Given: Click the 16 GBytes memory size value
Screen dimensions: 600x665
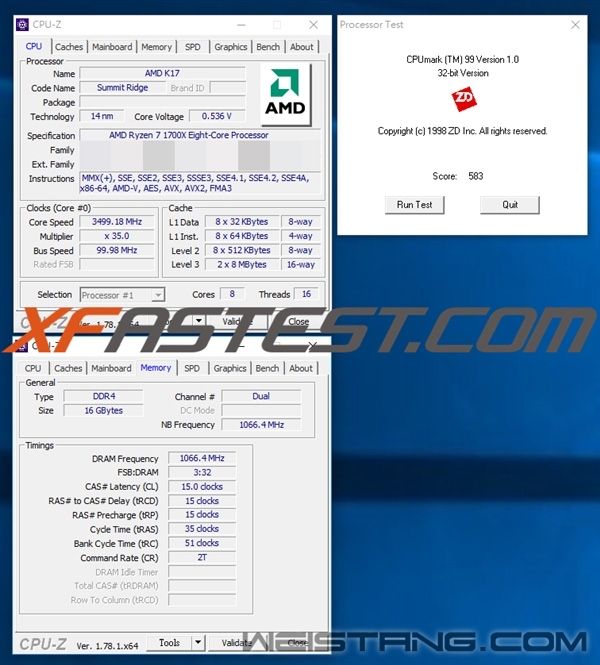Looking at the screenshot, I should point(103,411).
